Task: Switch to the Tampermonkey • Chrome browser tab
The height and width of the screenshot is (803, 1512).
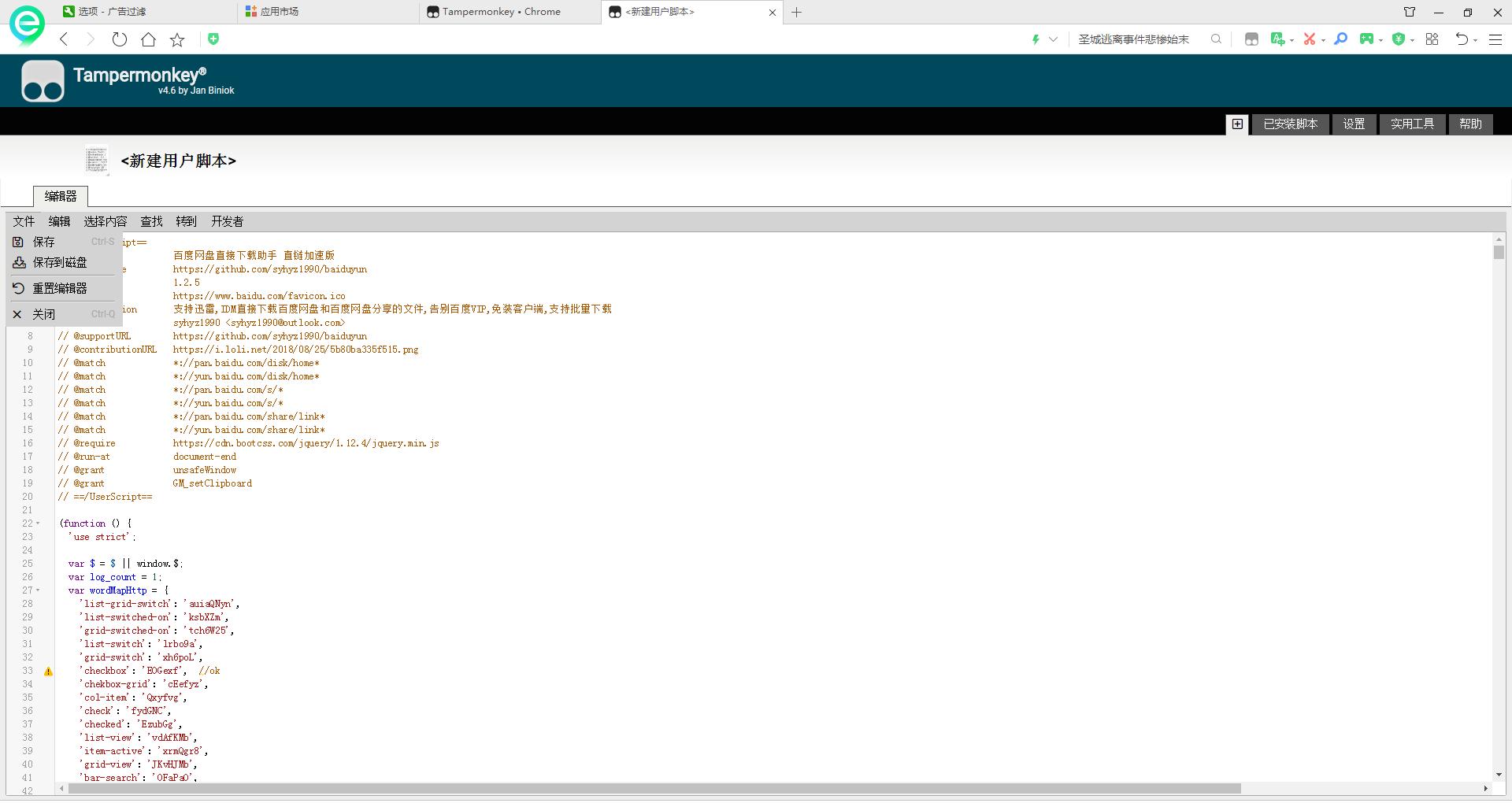Action: [x=510, y=12]
